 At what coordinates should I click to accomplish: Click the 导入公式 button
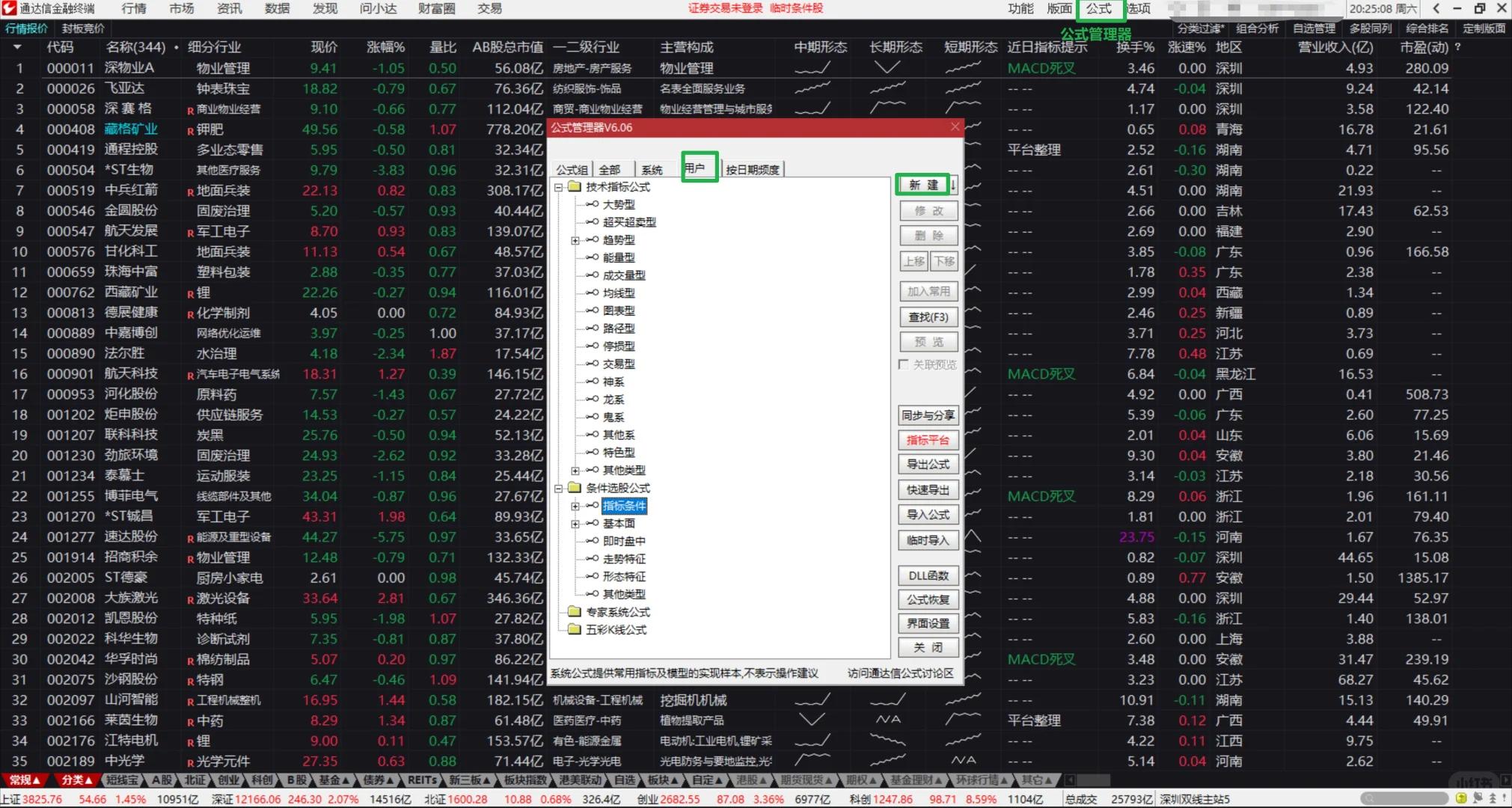(x=928, y=515)
